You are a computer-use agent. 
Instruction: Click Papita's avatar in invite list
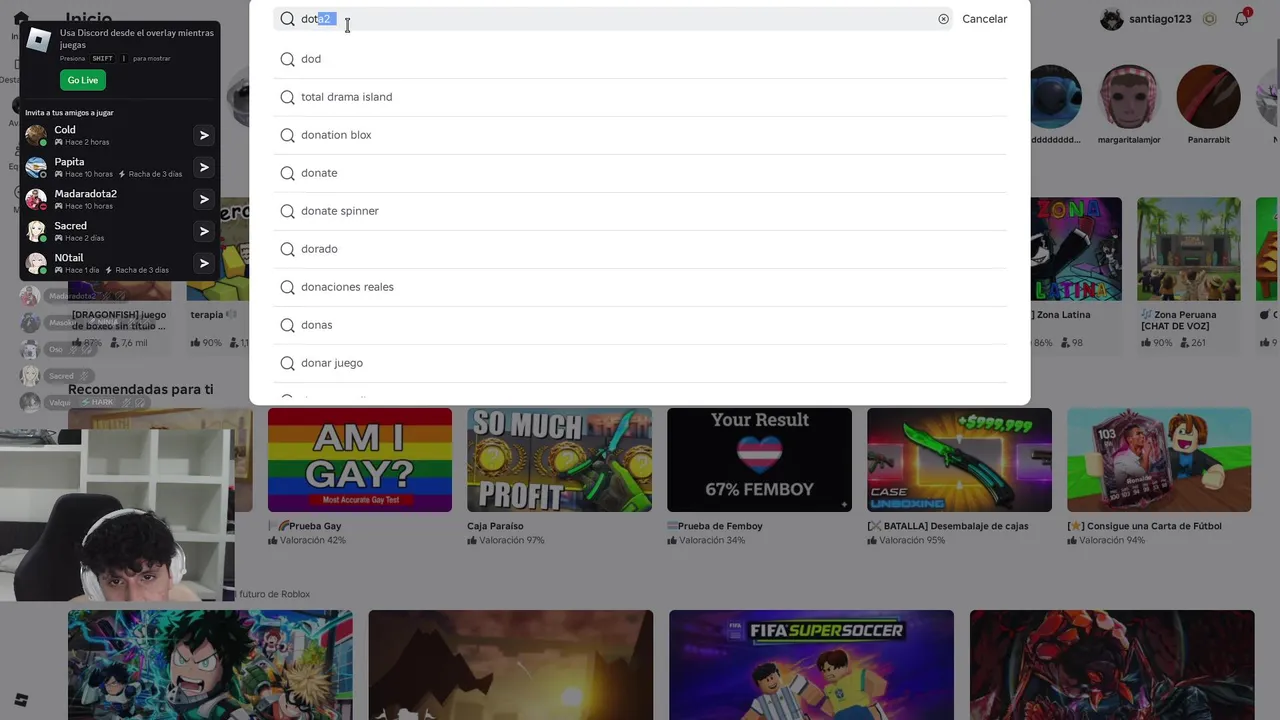pyautogui.click(x=36, y=167)
